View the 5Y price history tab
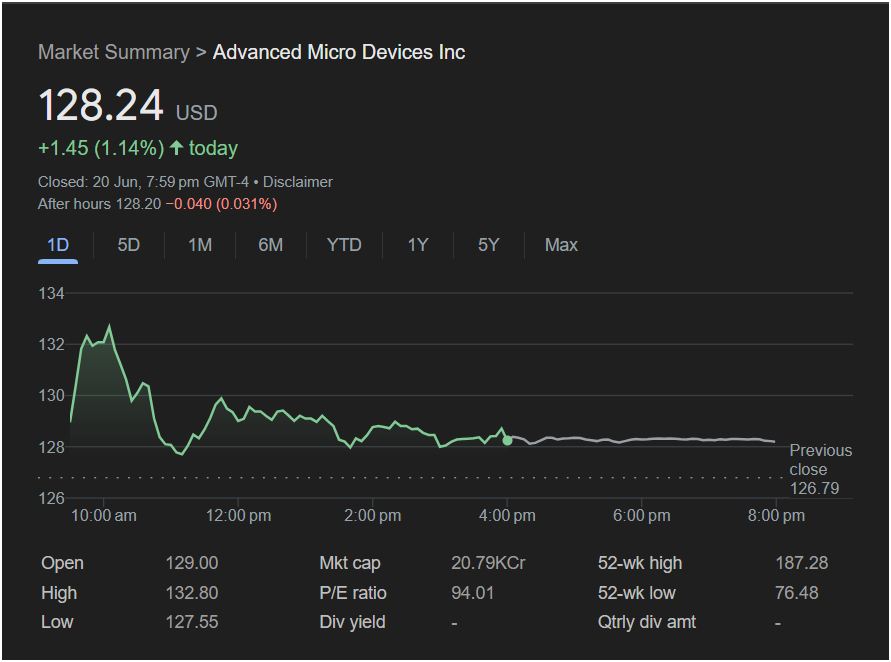891x662 pixels. pyautogui.click(x=488, y=245)
